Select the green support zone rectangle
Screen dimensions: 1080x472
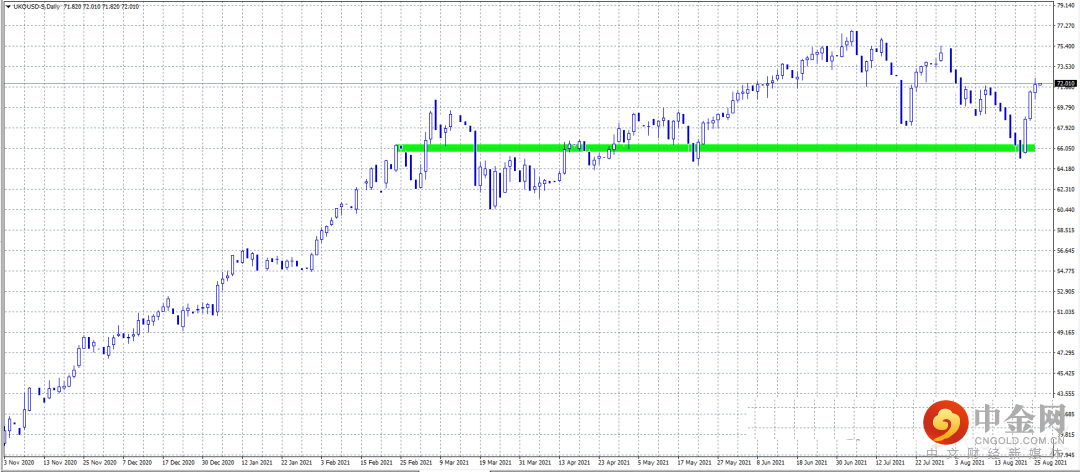point(714,148)
